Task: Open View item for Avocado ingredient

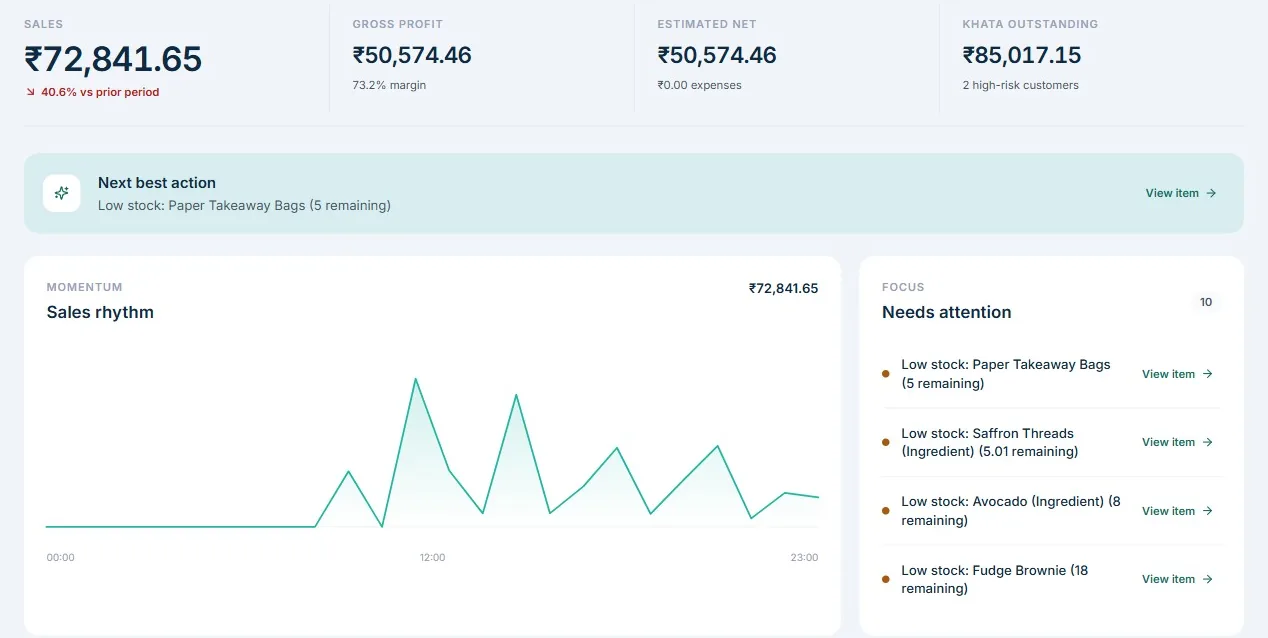Action: coord(1177,511)
